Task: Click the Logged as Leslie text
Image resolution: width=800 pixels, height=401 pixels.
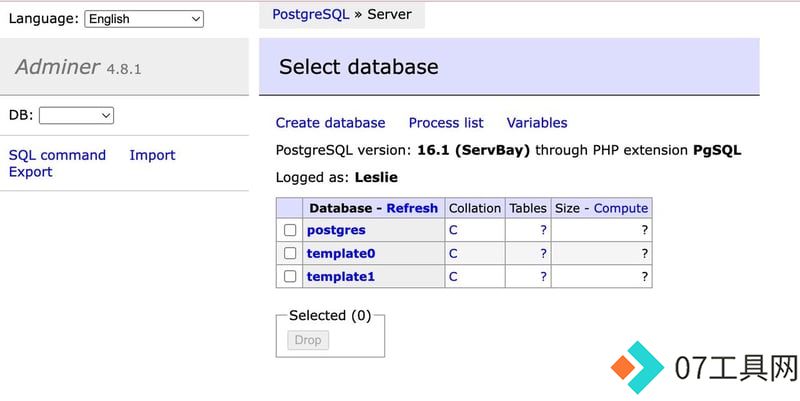Action: pos(337,178)
